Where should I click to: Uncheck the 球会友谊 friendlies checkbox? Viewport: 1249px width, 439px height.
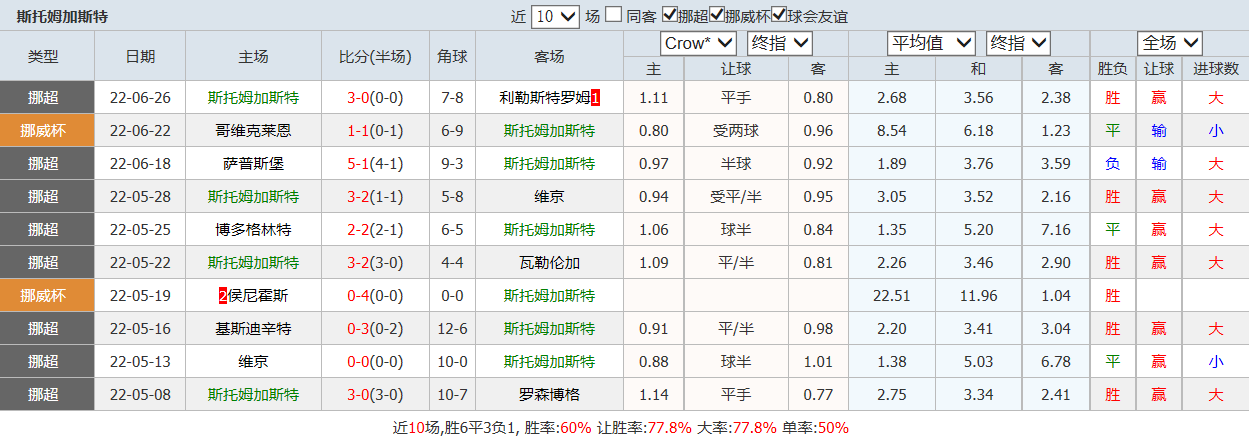coord(779,16)
